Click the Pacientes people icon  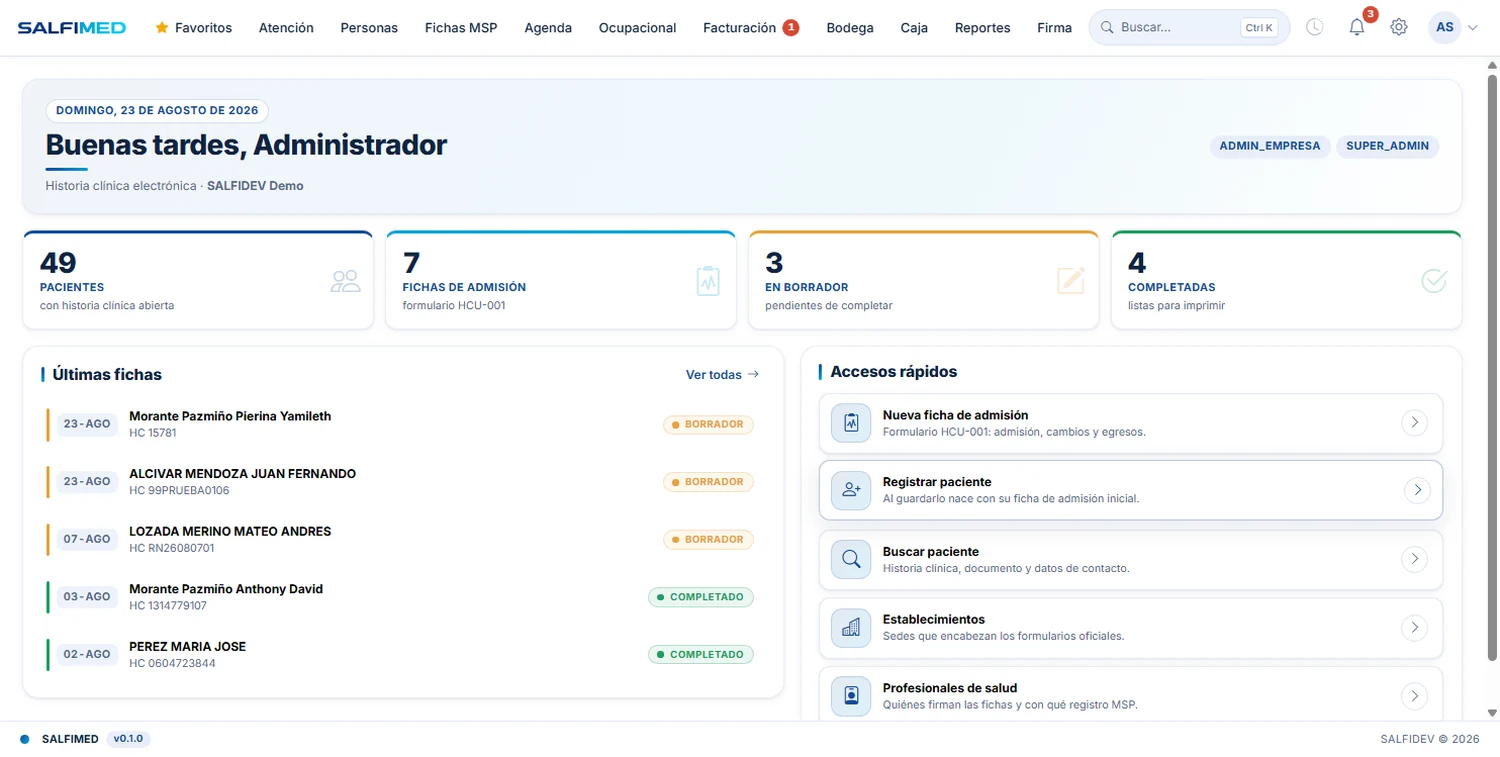point(346,281)
